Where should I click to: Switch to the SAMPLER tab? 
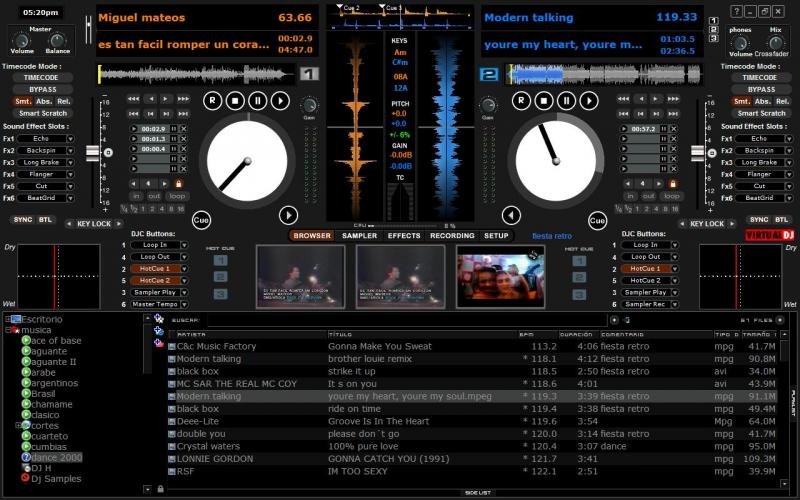360,236
